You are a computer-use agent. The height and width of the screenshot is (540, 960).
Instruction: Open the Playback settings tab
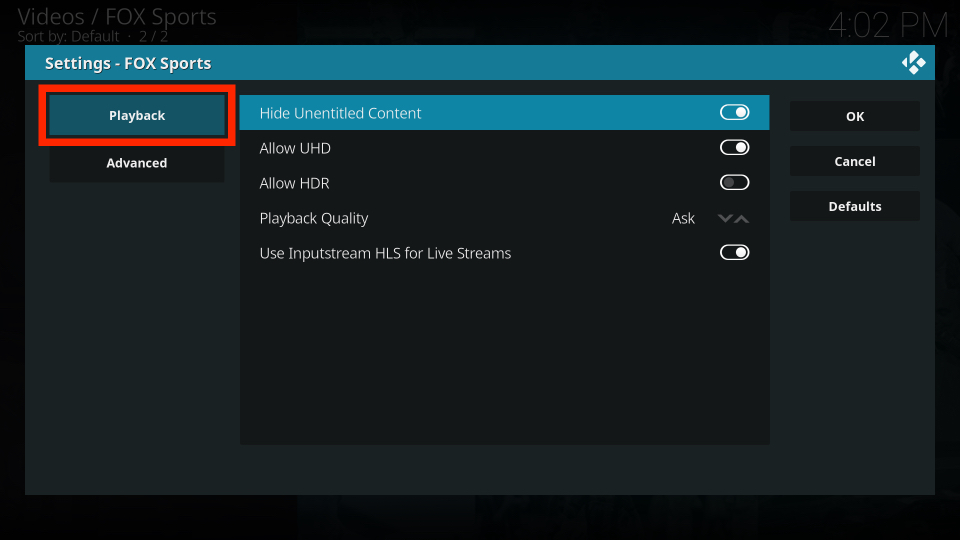(x=137, y=115)
